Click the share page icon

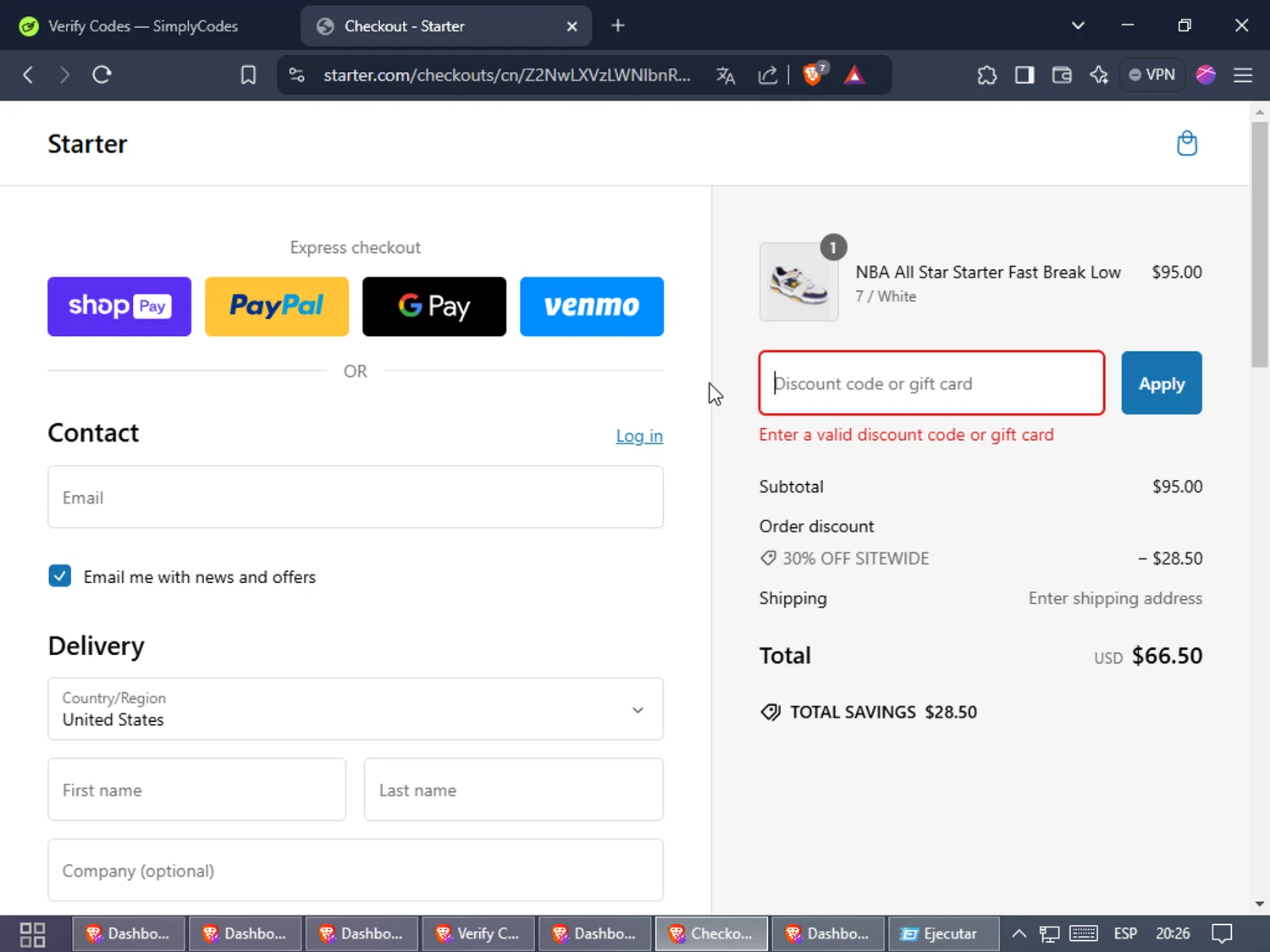pos(768,75)
